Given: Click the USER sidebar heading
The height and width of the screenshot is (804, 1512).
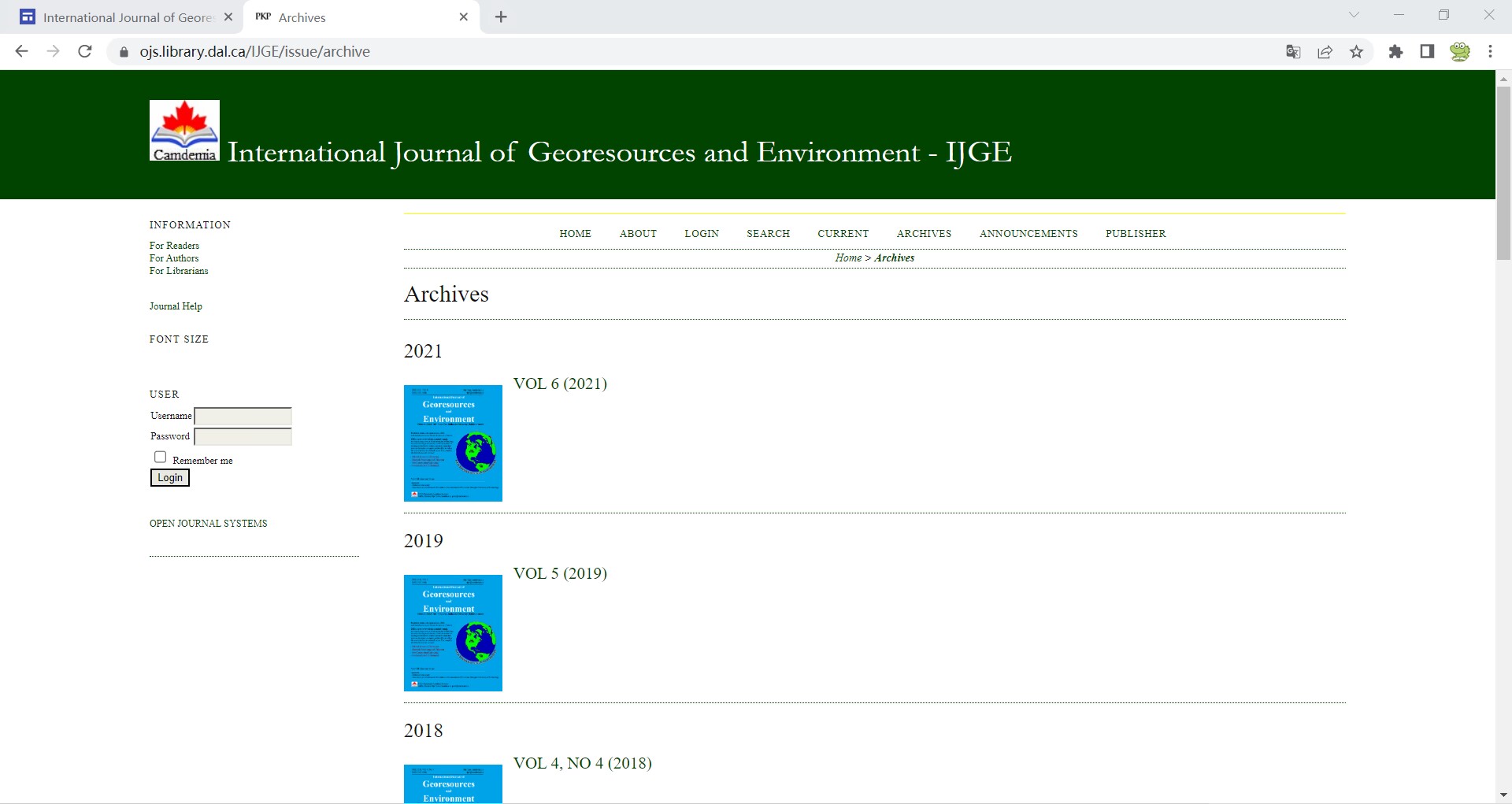Looking at the screenshot, I should pyautogui.click(x=164, y=395).
